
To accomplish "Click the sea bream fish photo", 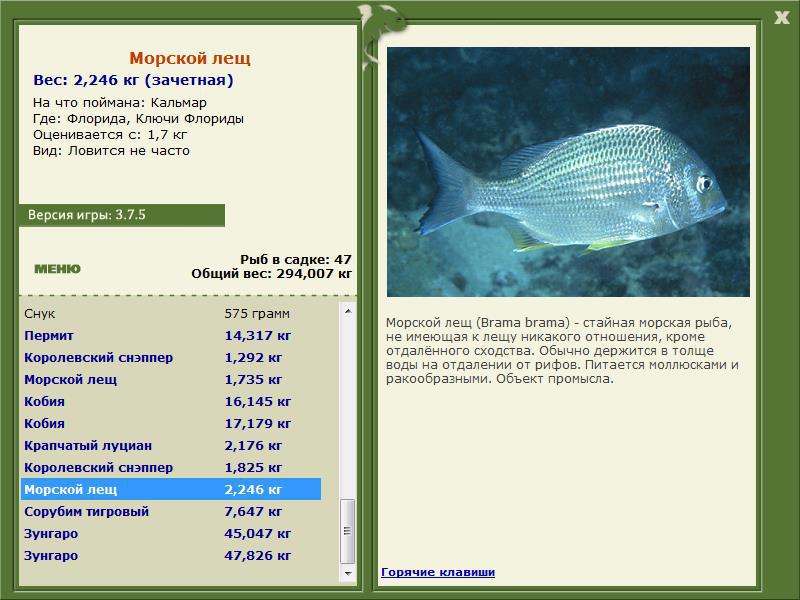I will (568, 172).
